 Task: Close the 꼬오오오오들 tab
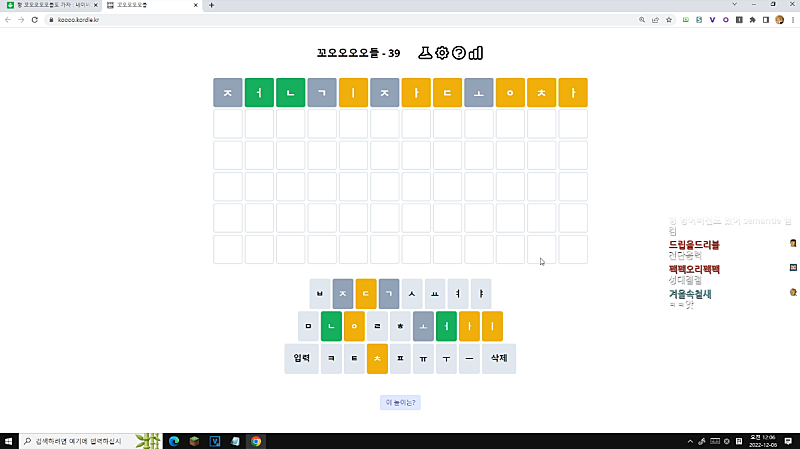coord(195,5)
